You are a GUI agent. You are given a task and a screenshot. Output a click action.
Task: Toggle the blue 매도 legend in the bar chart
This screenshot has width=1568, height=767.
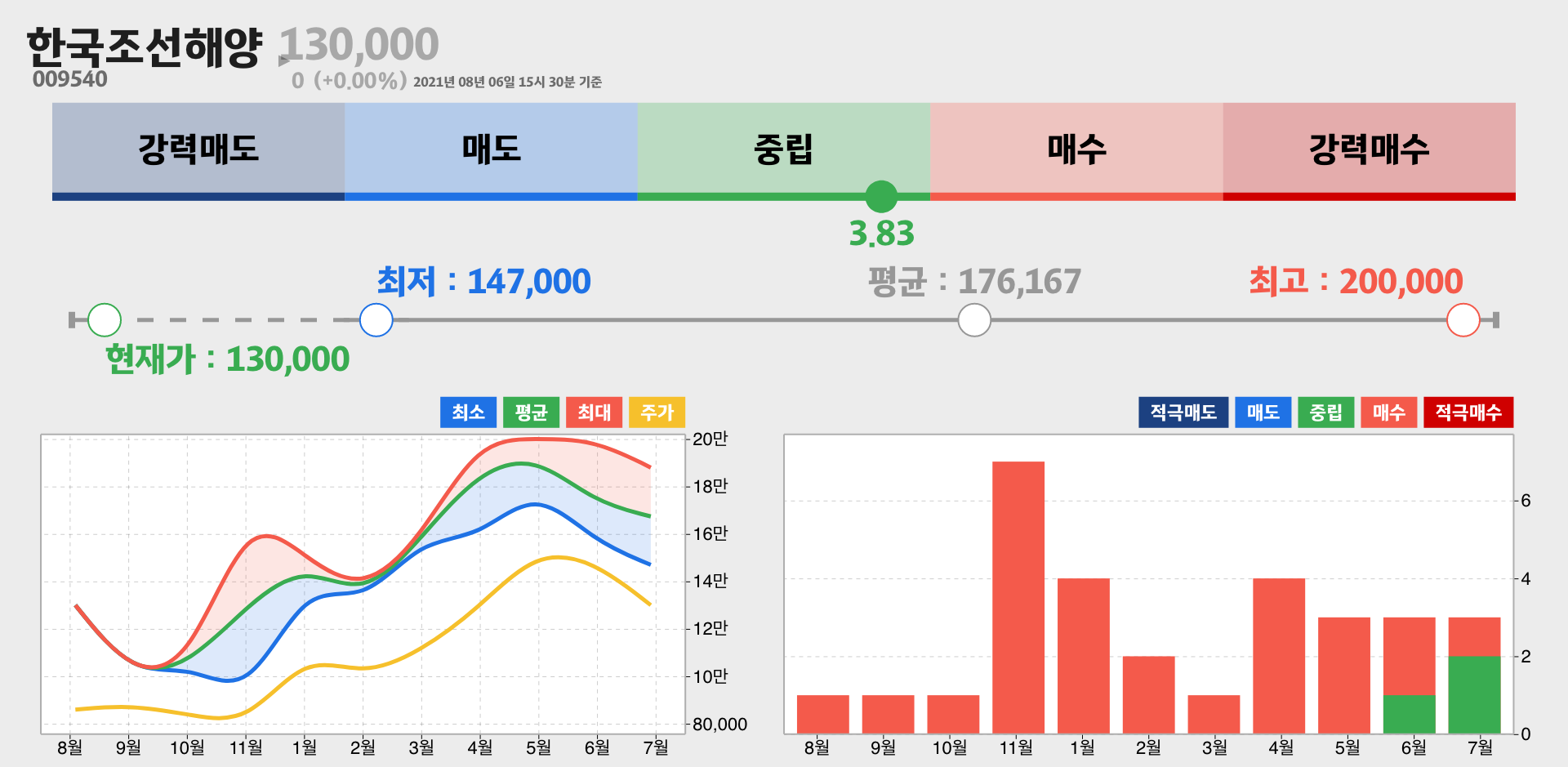tap(1263, 412)
